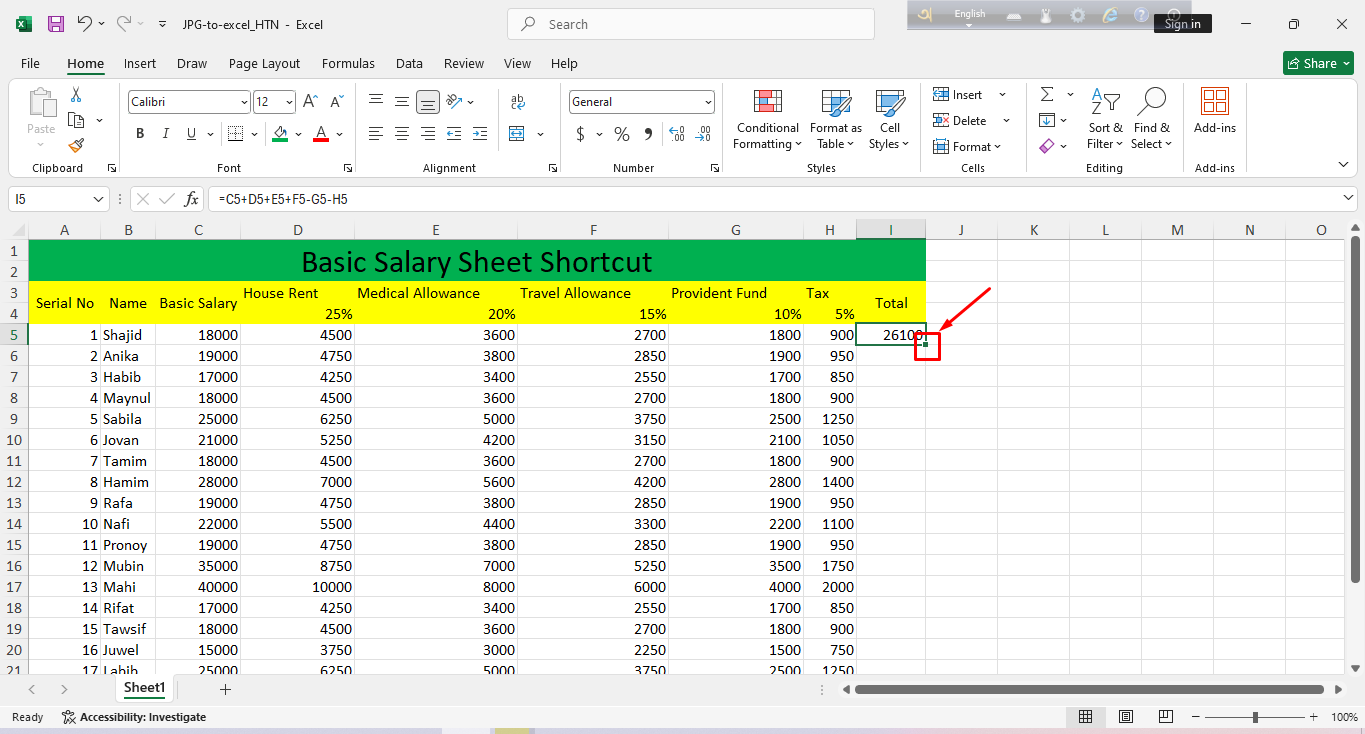Viewport: 1365px width, 734px height.
Task: Click the AutoSum sigma icon
Action: coord(1047,94)
